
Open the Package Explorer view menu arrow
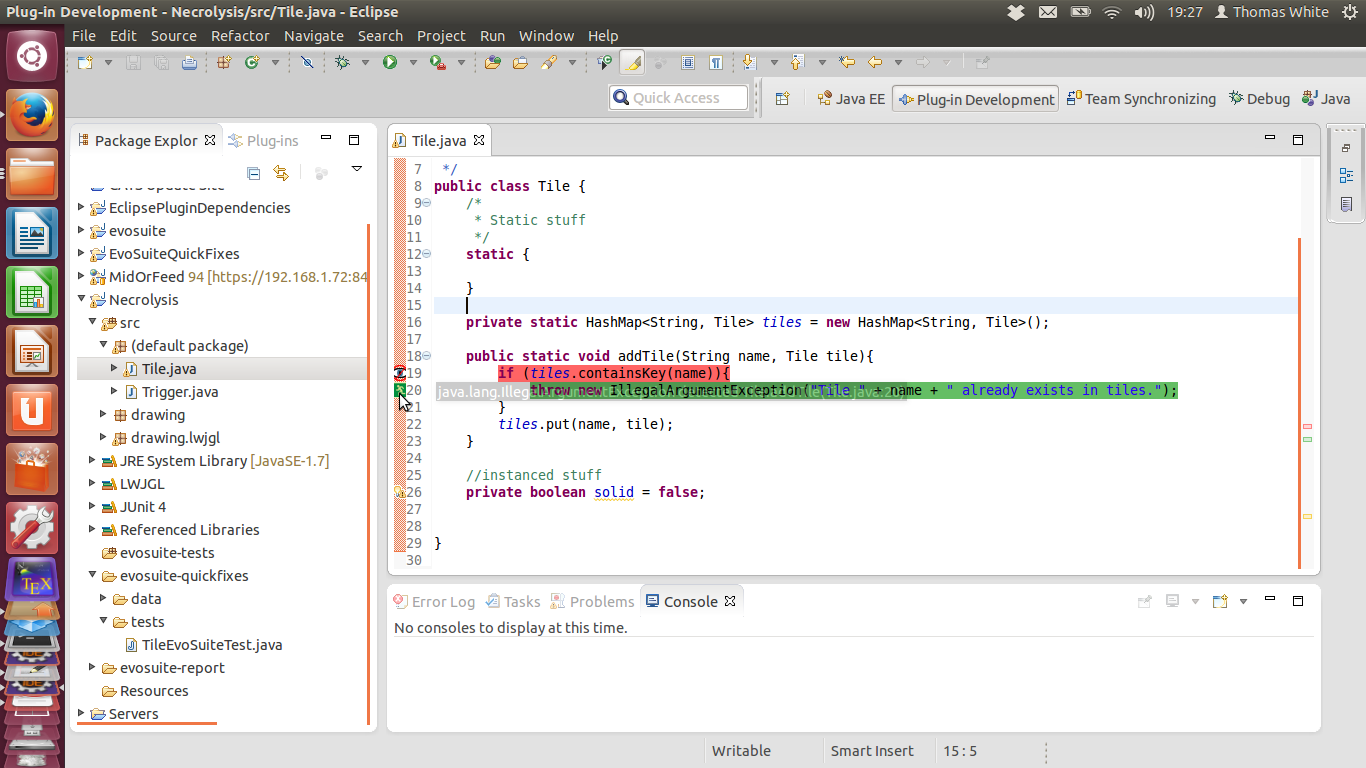pos(356,170)
